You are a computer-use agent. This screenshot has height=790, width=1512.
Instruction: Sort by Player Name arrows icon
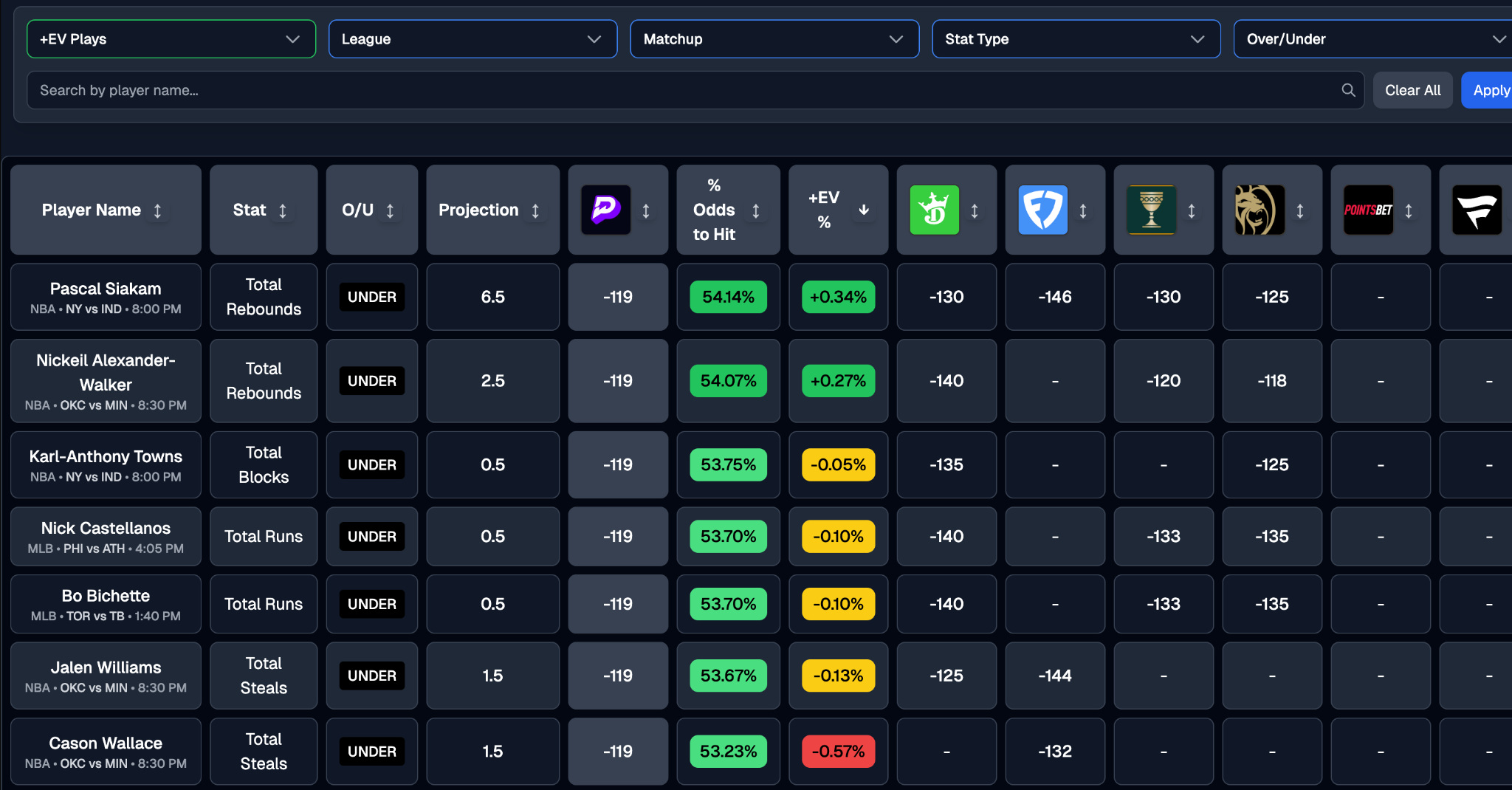[157, 211]
